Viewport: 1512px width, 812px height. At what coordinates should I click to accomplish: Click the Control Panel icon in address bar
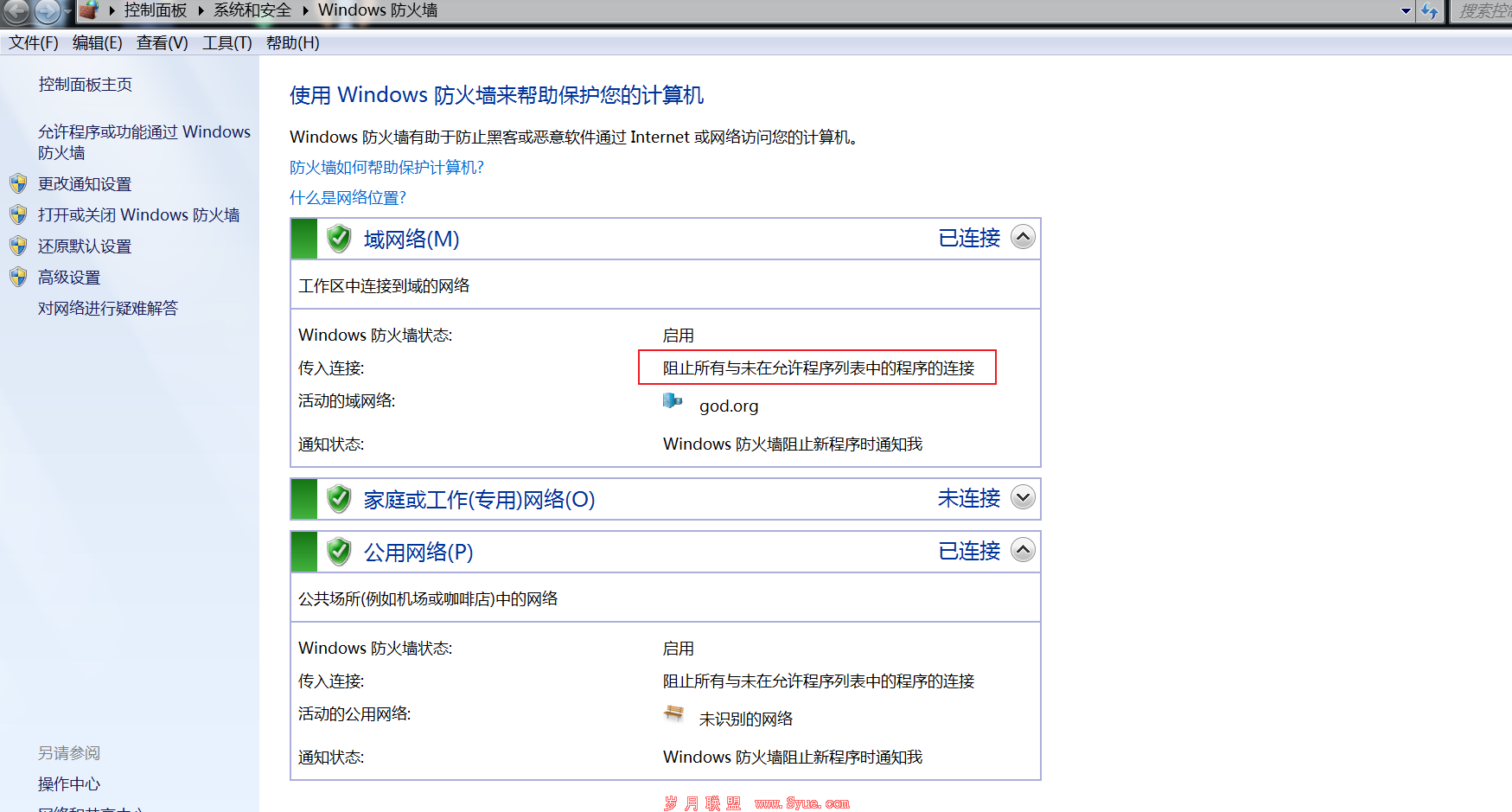(x=88, y=10)
